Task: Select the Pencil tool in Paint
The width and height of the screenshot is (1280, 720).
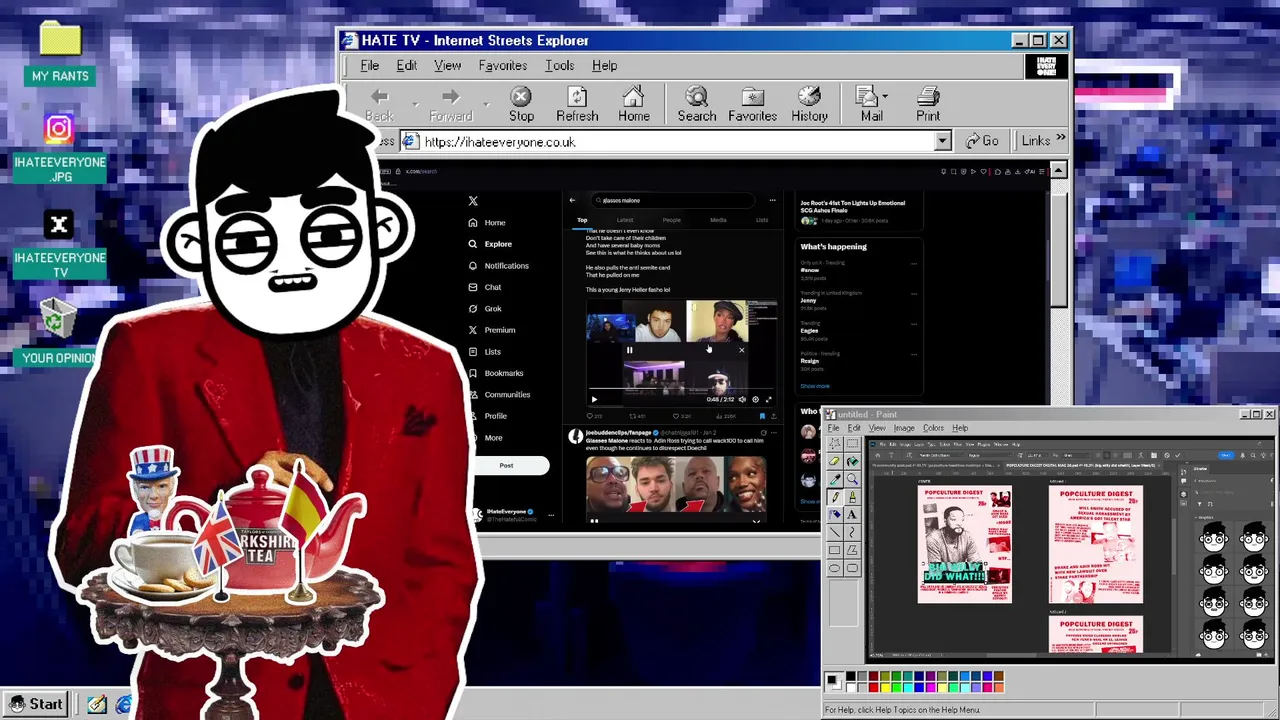Action: (x=834, y=497)
